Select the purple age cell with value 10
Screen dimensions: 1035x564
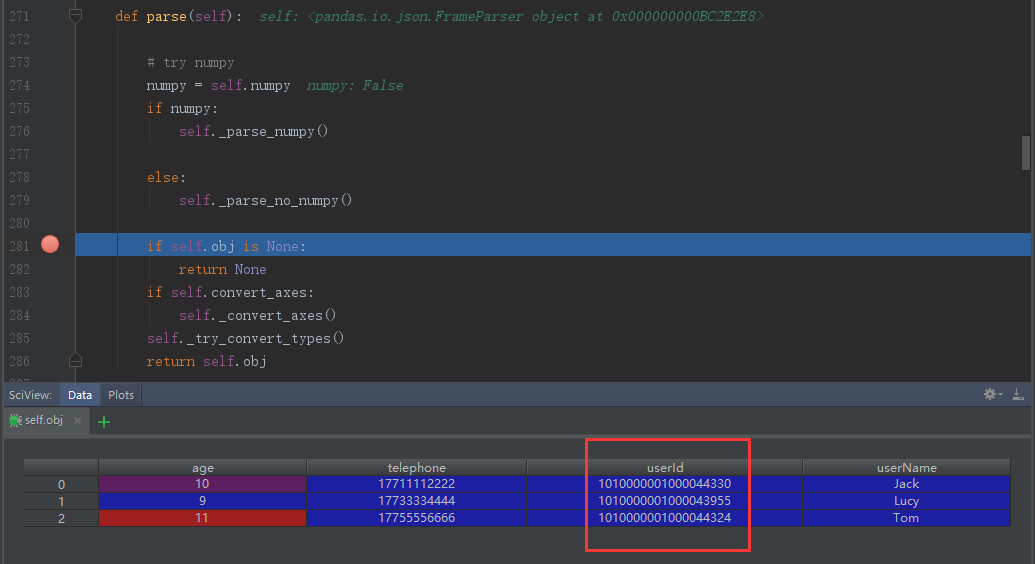click(x=202, y=484)
